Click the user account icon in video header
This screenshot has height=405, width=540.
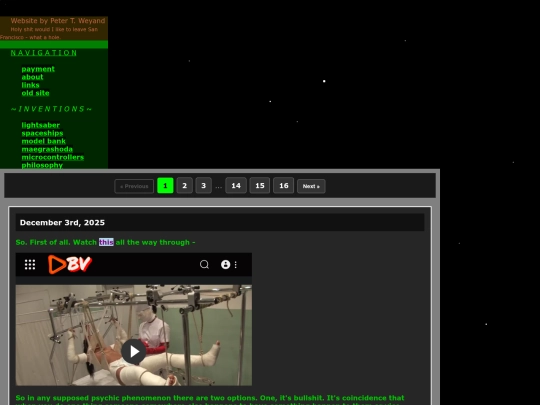(x=226, y=264)
